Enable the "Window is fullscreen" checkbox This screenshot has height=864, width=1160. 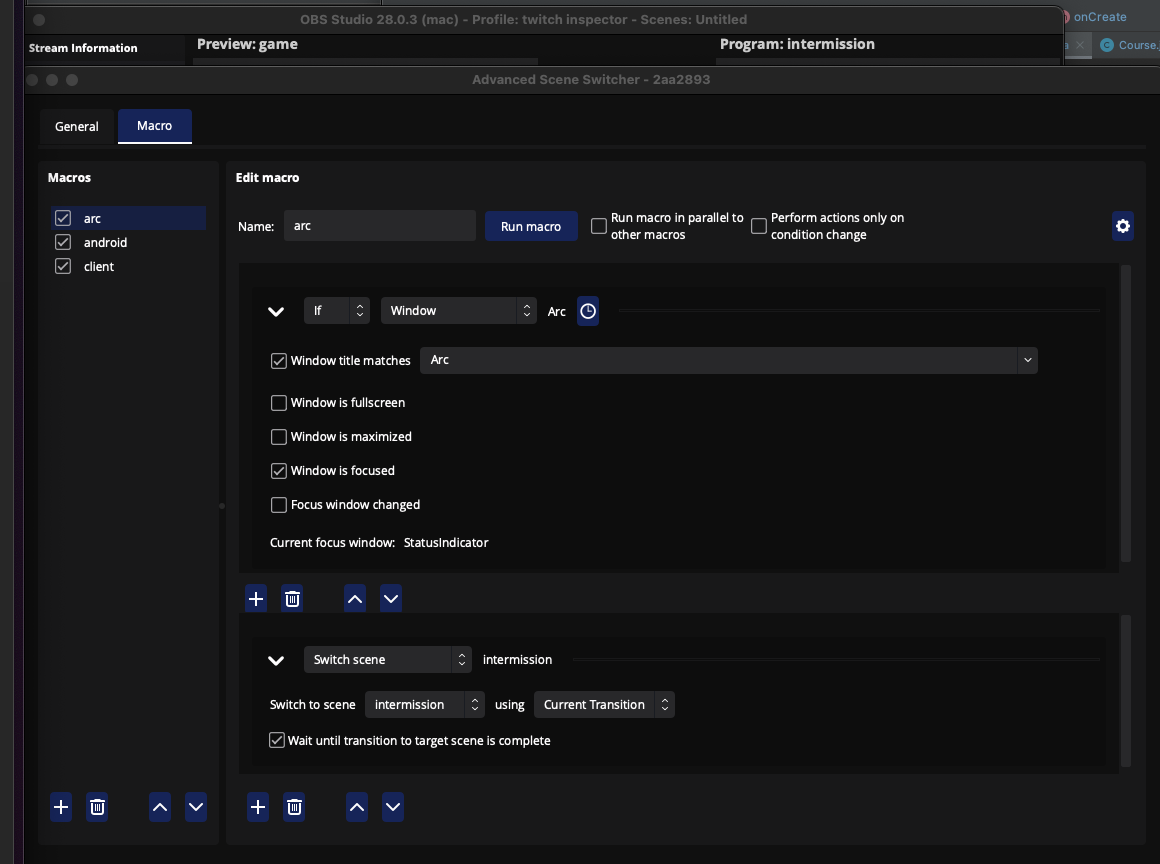pos(279,403)
